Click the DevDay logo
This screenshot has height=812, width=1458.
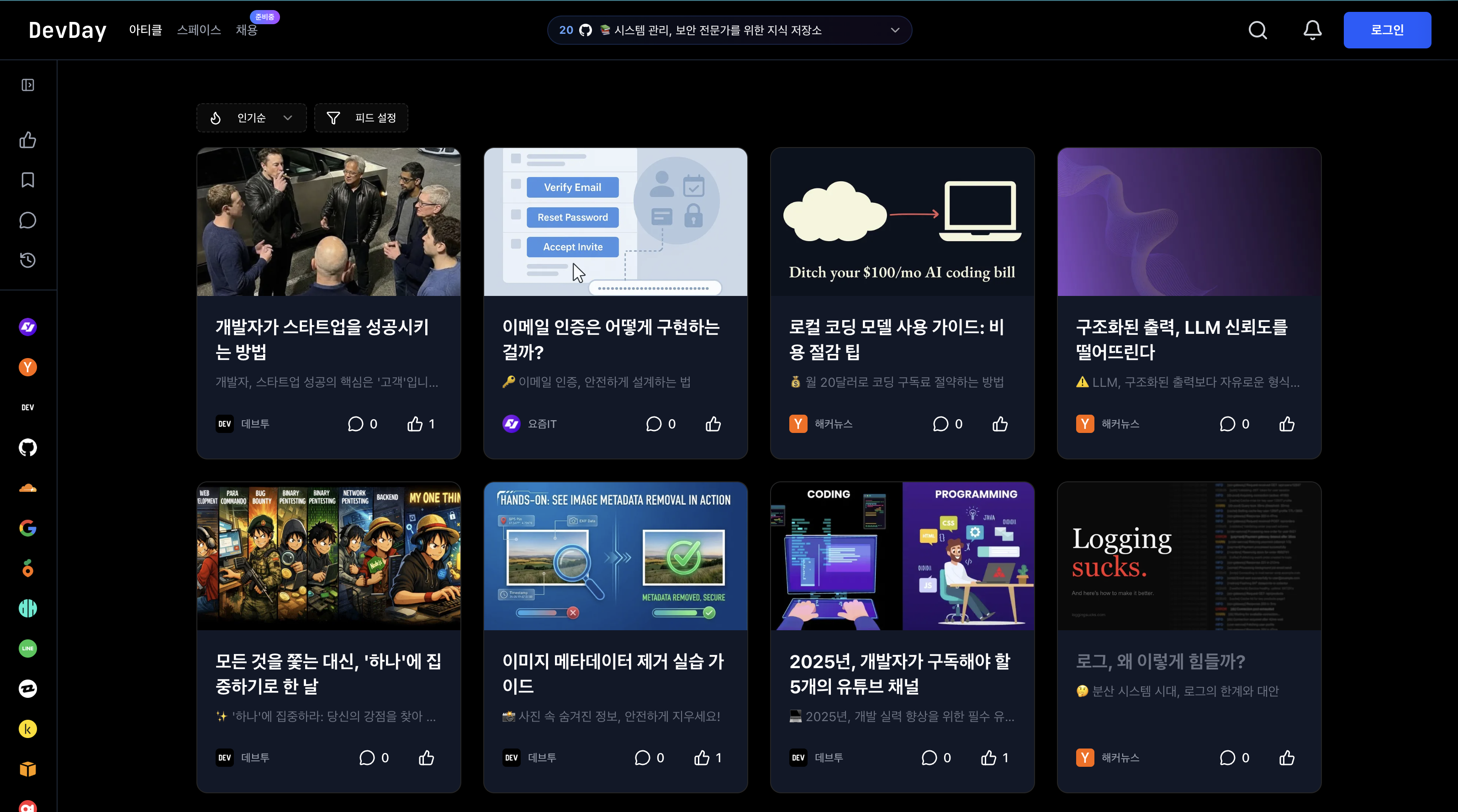point(67,30)
